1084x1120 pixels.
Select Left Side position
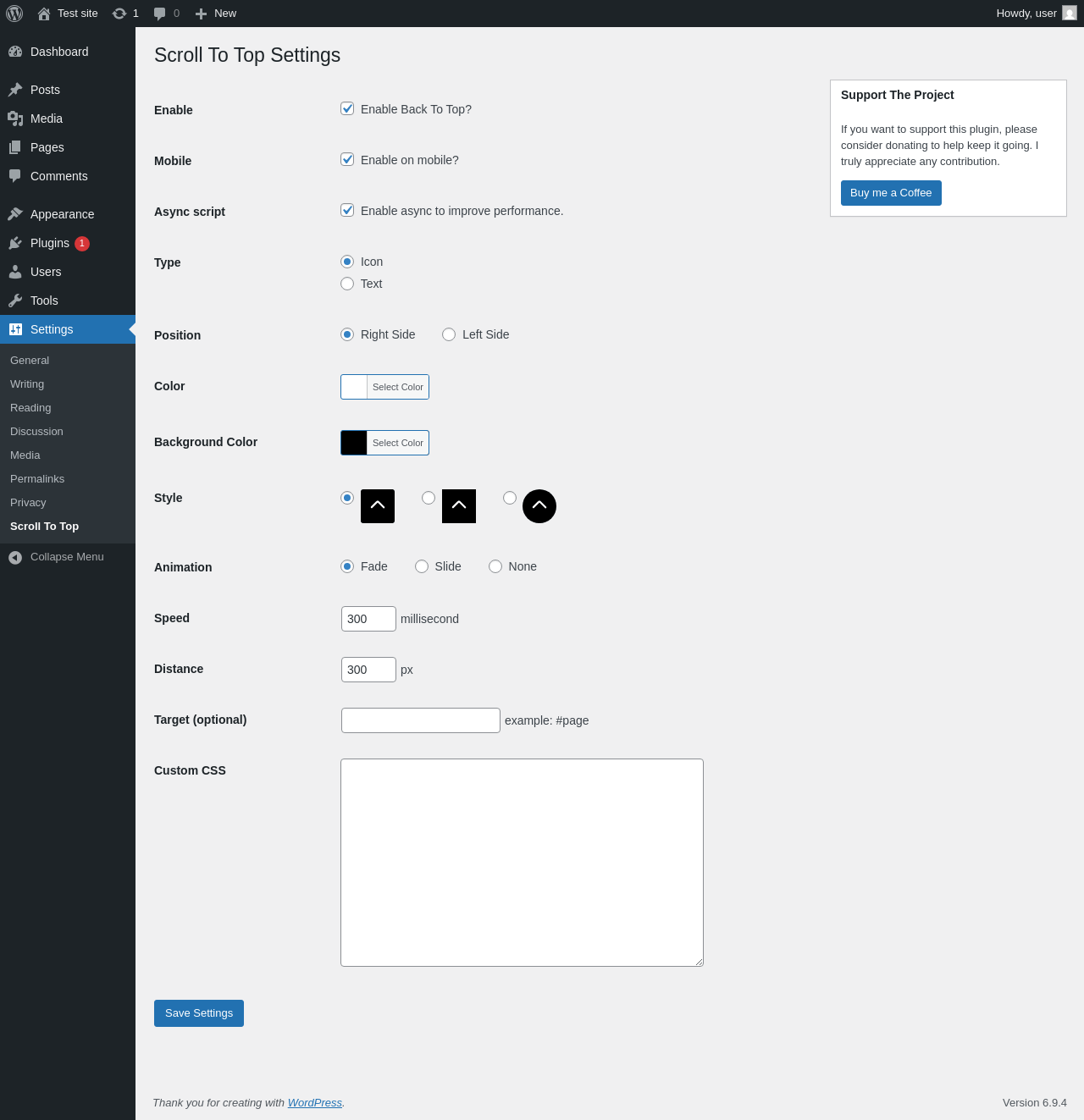tap(449, 334)
